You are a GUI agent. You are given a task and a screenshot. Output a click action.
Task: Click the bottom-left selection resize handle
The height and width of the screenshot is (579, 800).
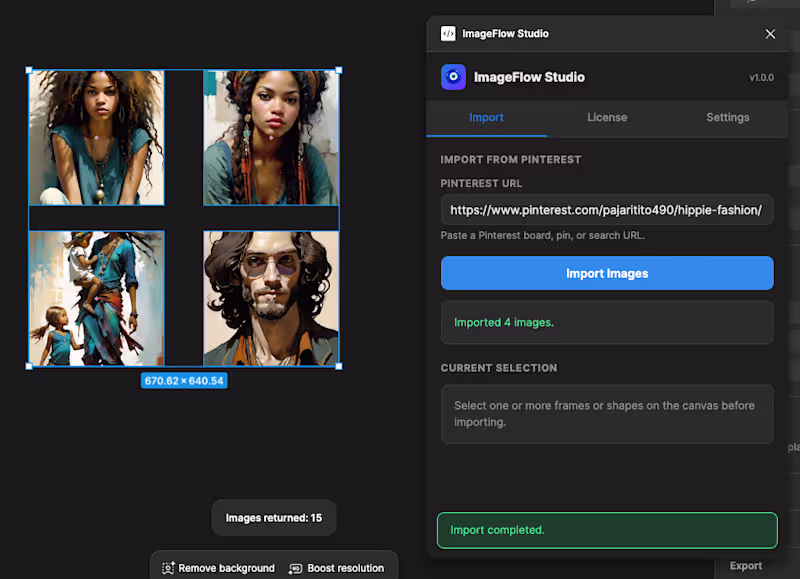click(x=29, y=366)
